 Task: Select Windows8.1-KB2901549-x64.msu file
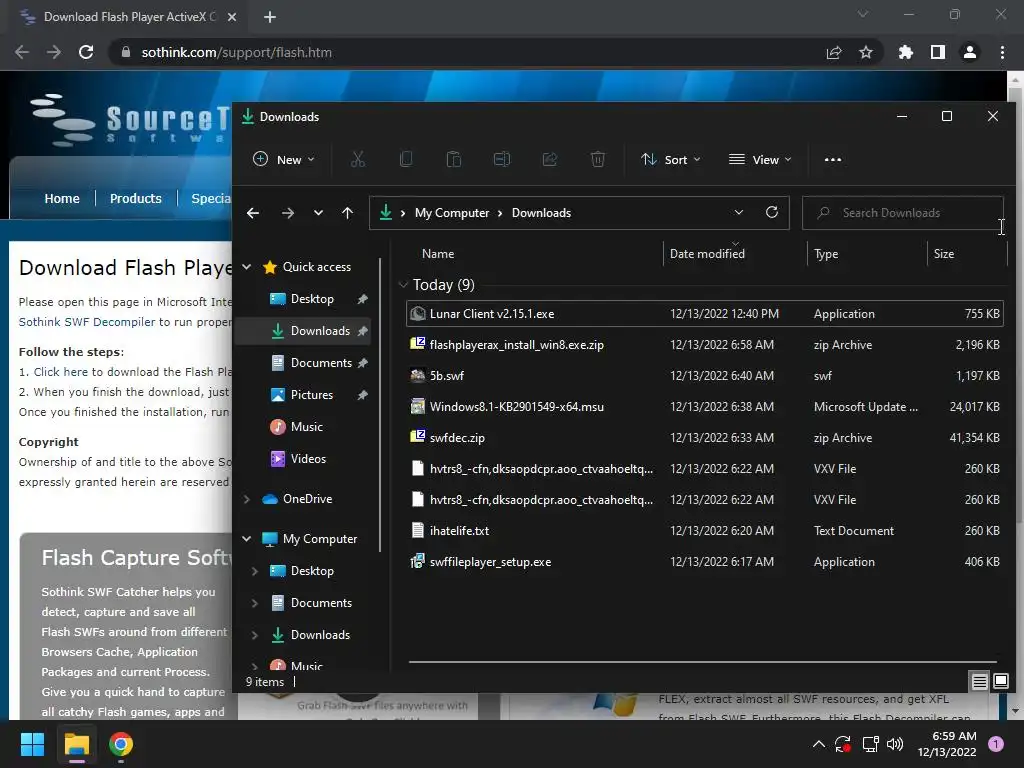[705, 407]
